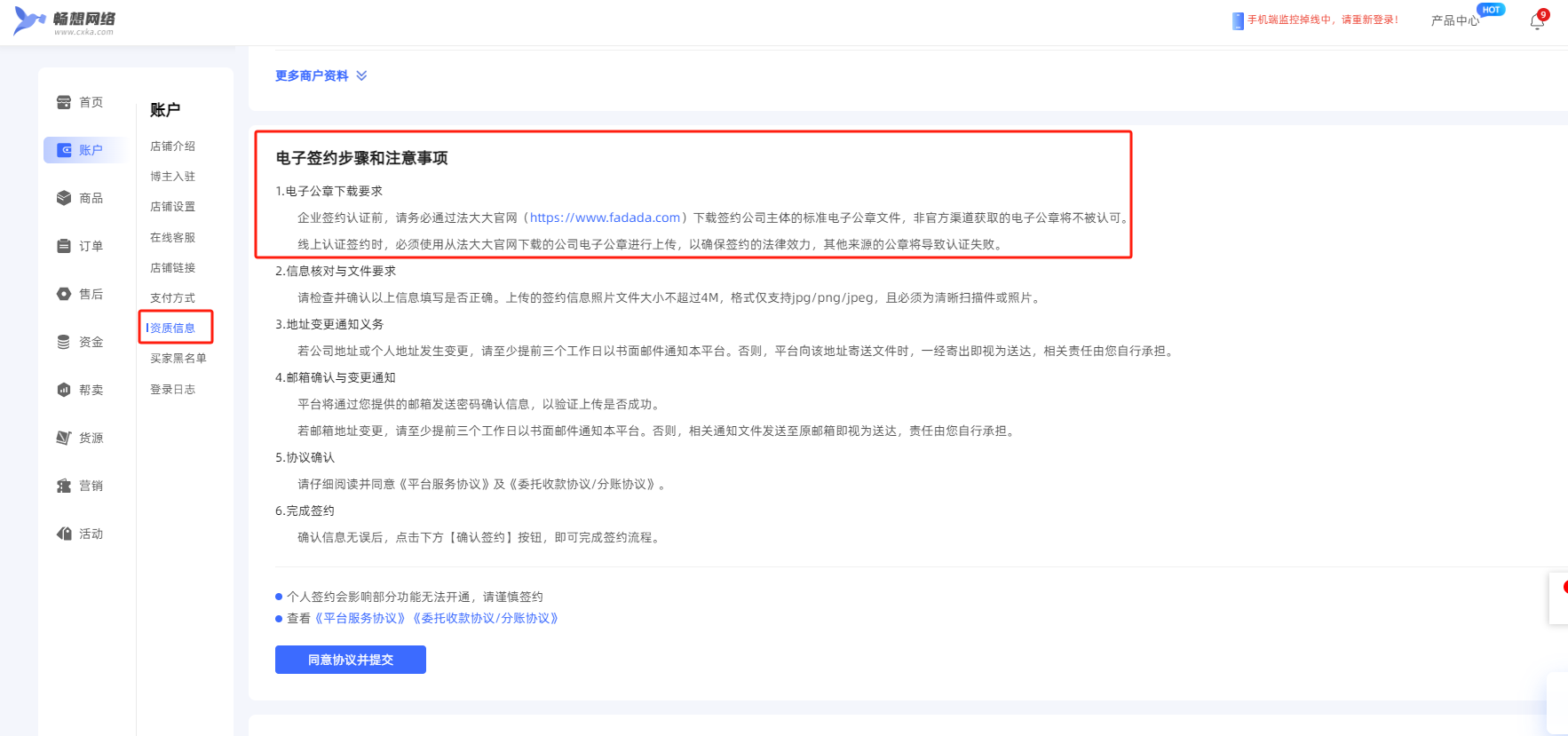1568x736 pixels.
Task: Click the 个人签约会影响部分功能 warning line
Action: (415, 597)
